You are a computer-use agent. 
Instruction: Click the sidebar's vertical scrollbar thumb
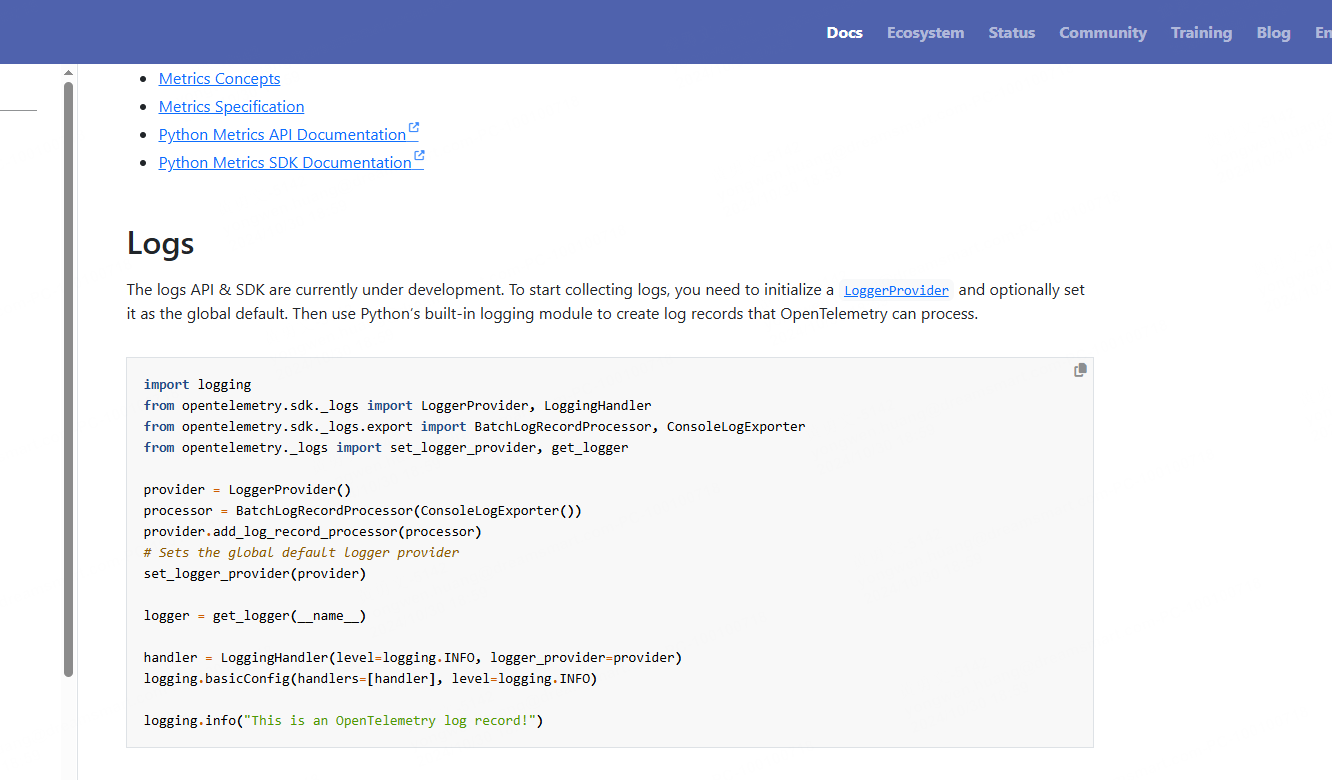coord(68,380)
